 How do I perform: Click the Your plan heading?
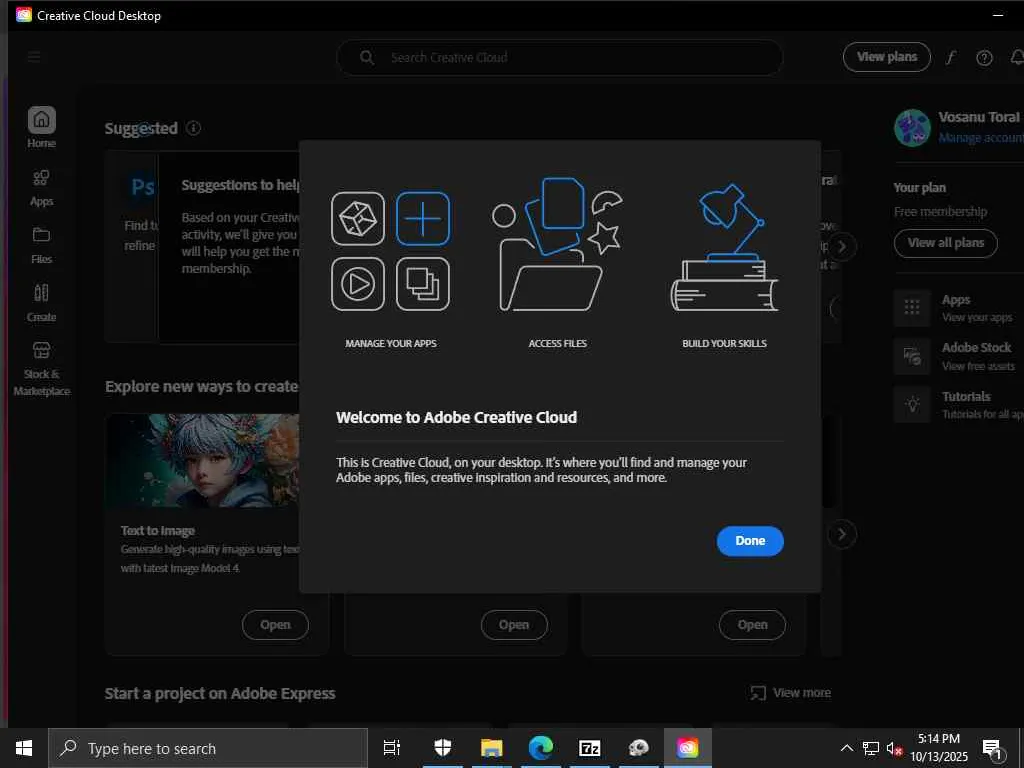[x=920, y=187]
